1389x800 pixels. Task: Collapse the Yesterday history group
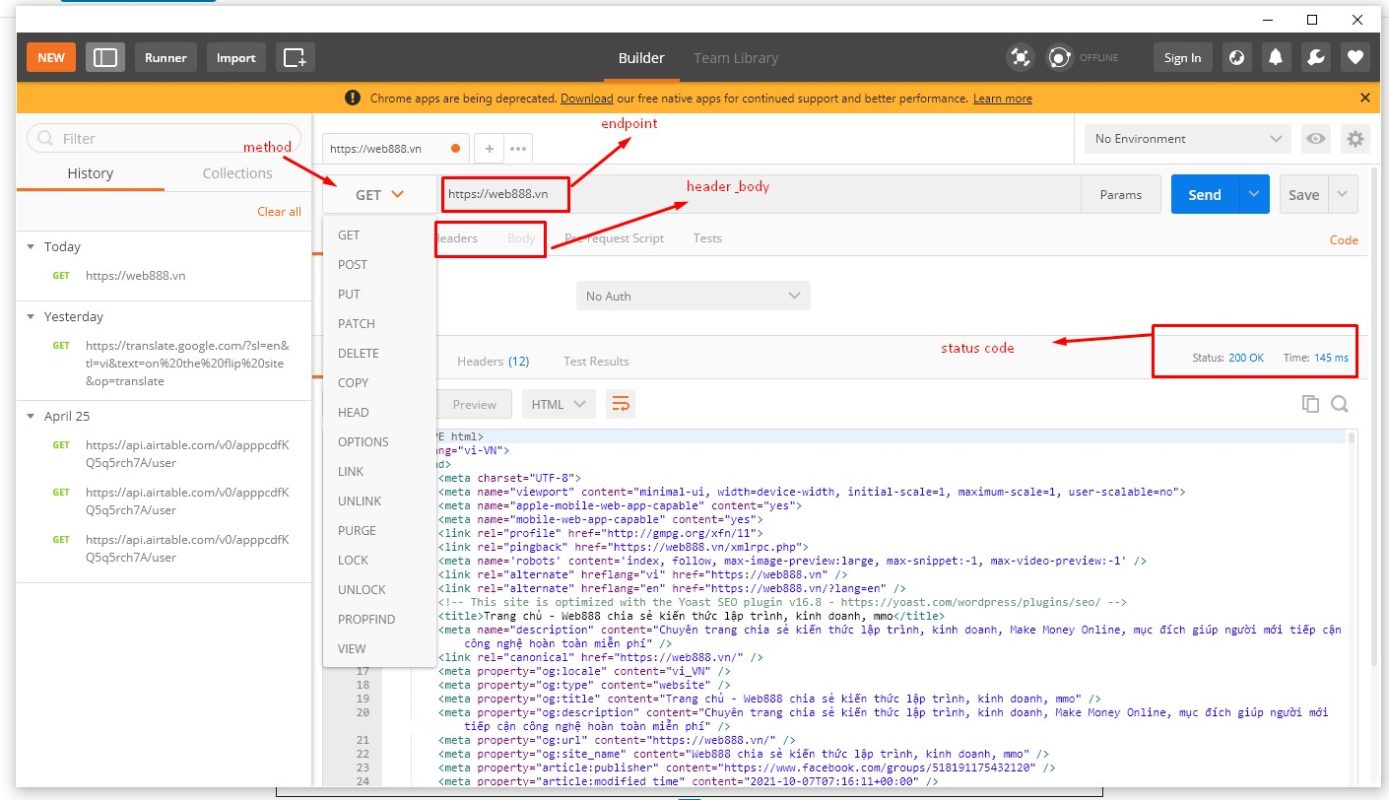[x=30, y=317]
